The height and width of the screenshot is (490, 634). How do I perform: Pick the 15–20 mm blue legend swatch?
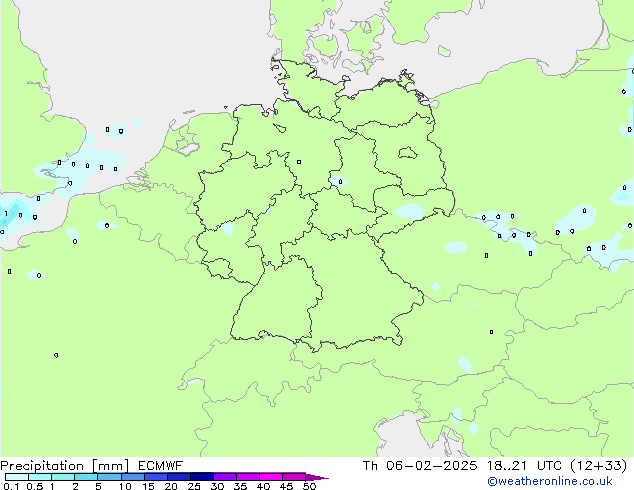click(156, 477)
